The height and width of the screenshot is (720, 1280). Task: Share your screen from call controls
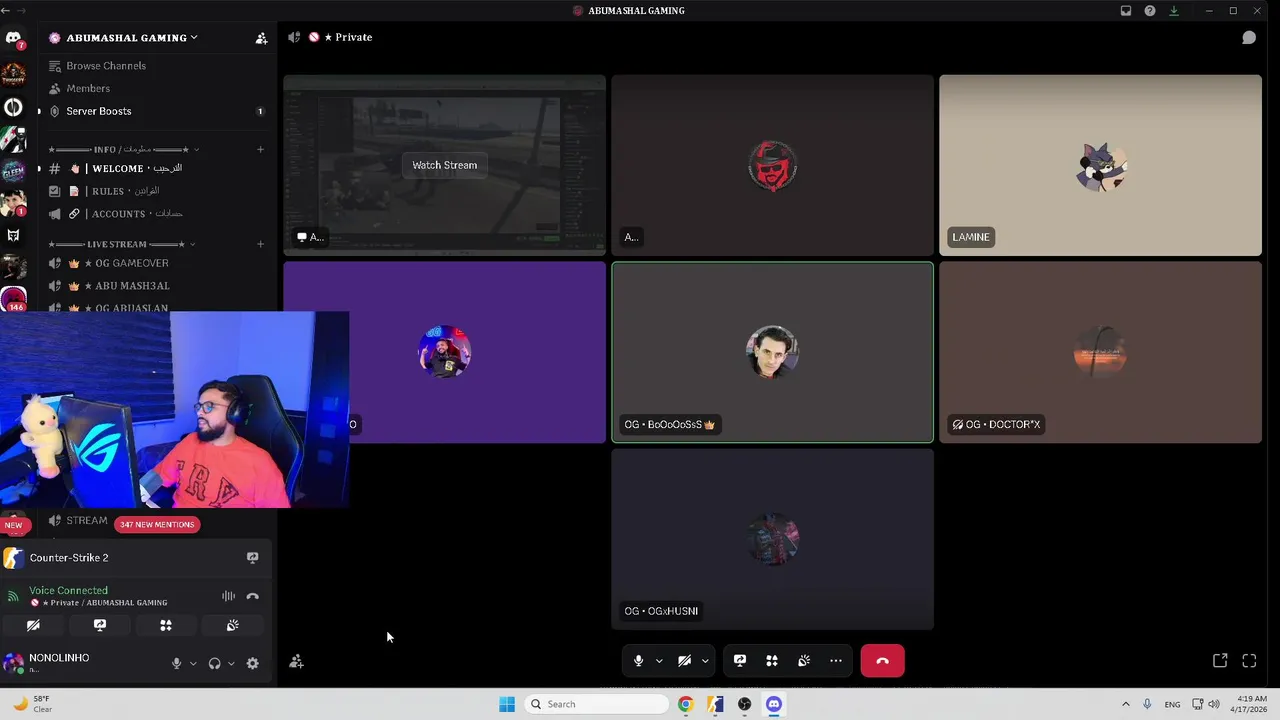click(740, 661)
